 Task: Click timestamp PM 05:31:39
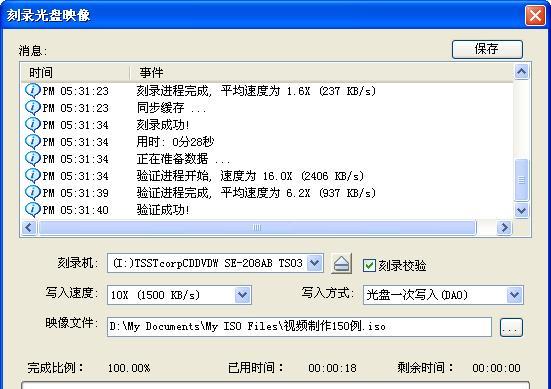[76, 193]
